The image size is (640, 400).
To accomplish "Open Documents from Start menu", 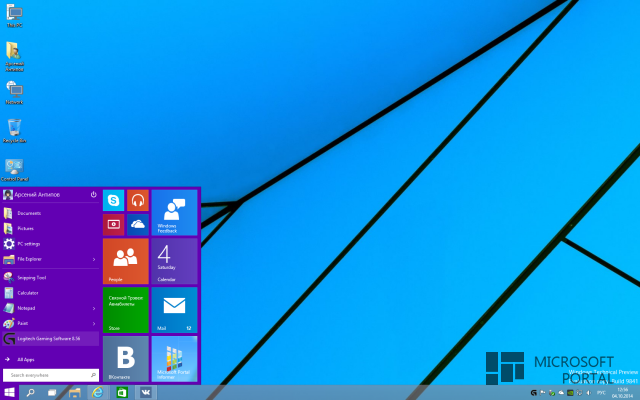I will point(51,213).
